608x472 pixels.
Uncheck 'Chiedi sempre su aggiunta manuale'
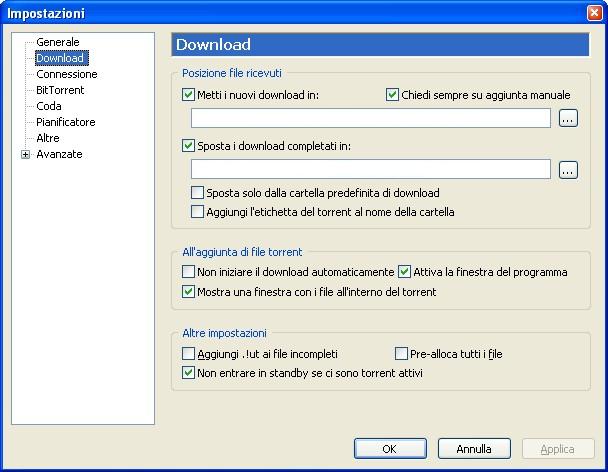click(x=392, y=95)
